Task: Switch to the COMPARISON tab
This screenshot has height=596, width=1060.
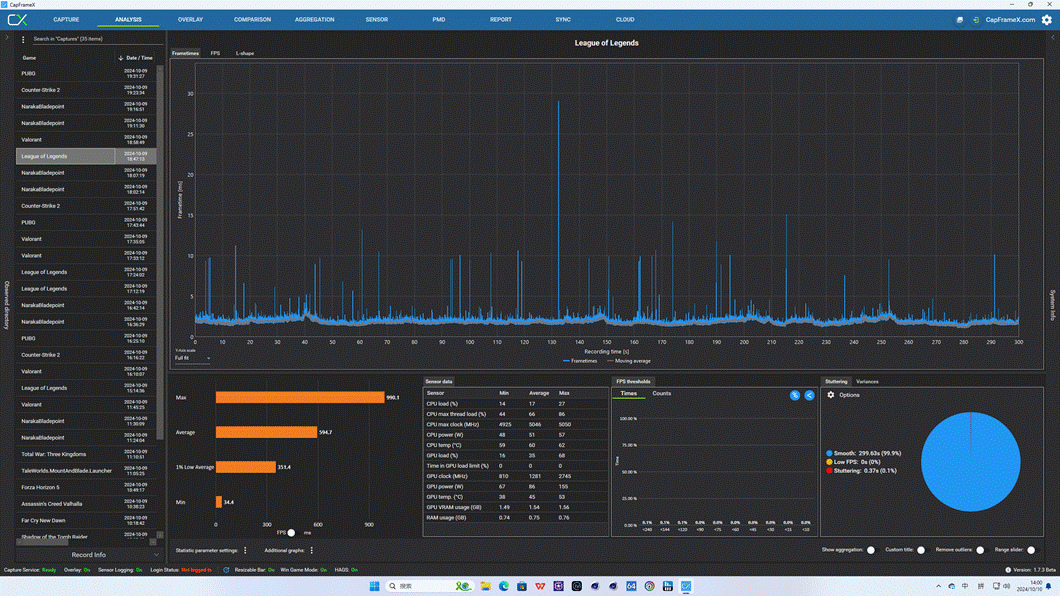Action: [252, 20]
